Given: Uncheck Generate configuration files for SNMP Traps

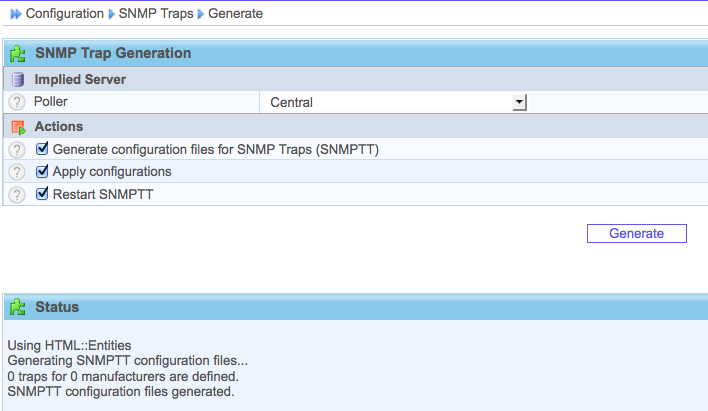Looking at the screenshot, I should [42, 149].
